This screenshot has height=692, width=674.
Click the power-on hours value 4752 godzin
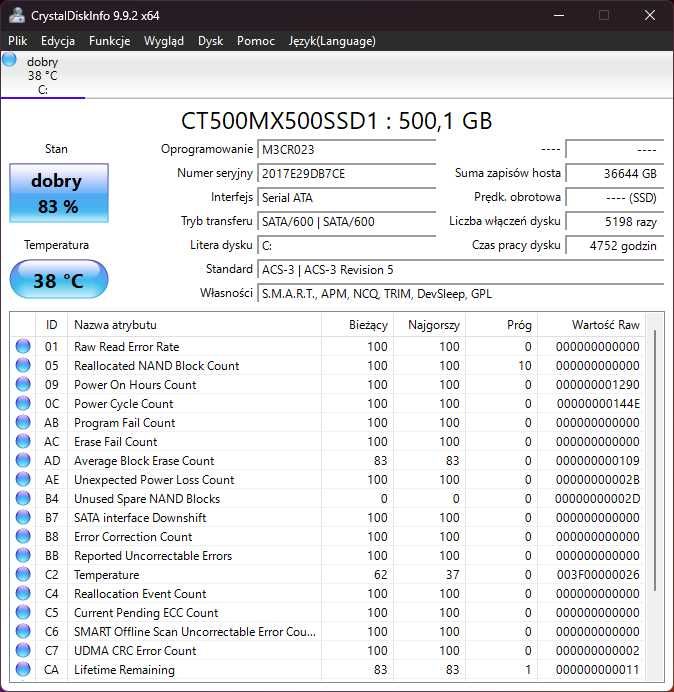pos(614,245)
